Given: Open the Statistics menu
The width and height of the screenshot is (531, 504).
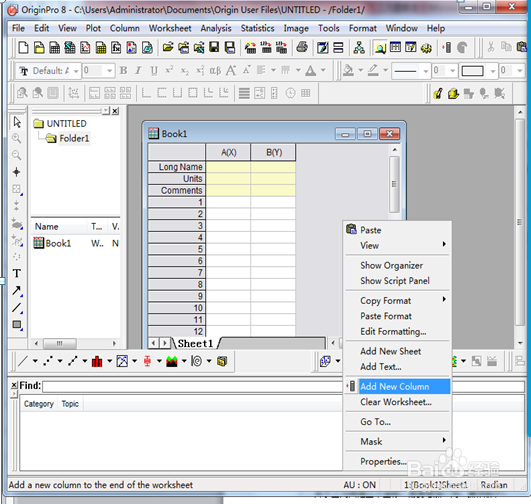Looking at the screenshot, I should (257, 28).
